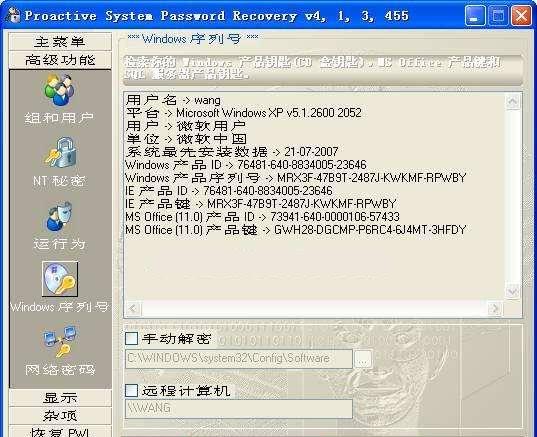
Task: Open the 组和用户 (Groups and Users) icon
Action: 59,90
